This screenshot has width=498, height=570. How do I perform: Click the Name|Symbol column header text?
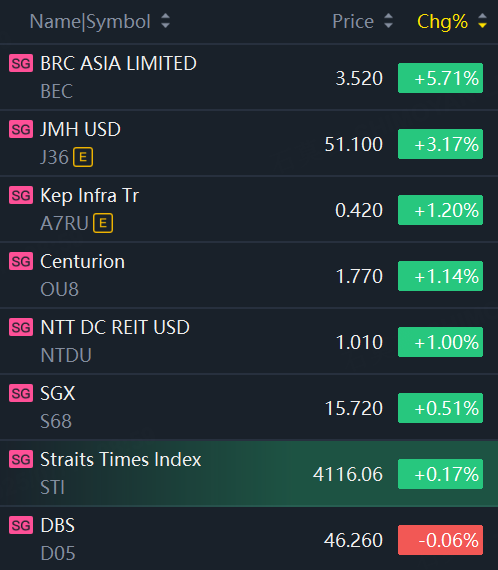click(x=90, y=22)
